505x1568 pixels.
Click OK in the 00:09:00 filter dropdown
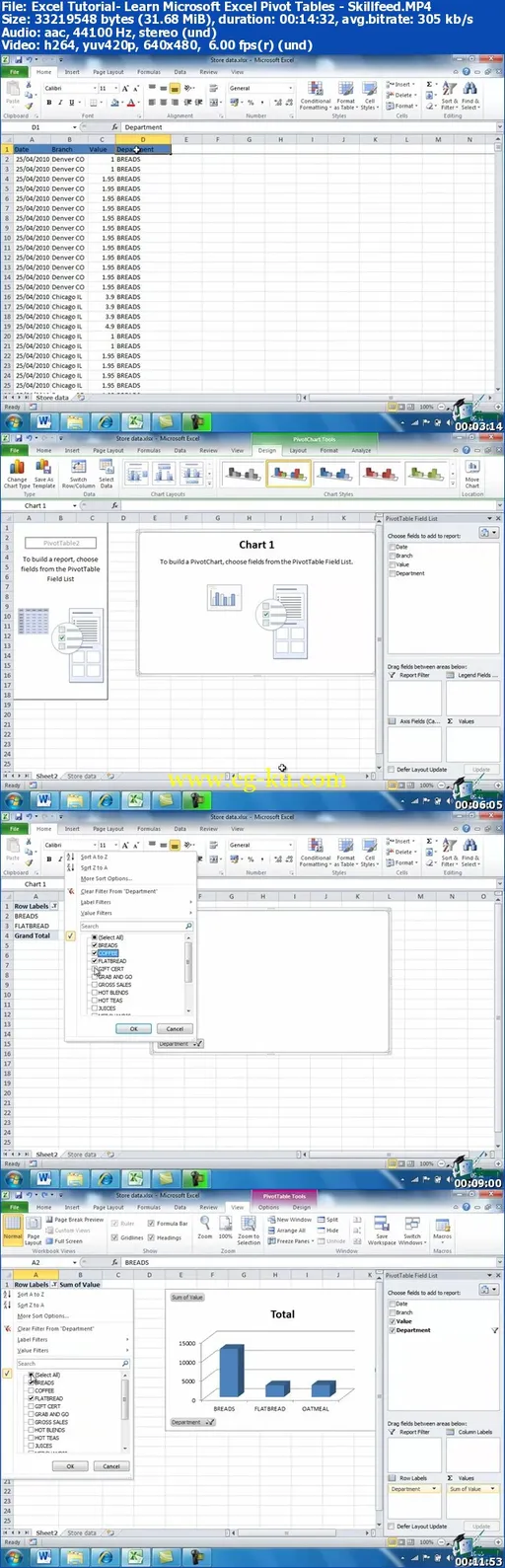(x=134, y=1028)
